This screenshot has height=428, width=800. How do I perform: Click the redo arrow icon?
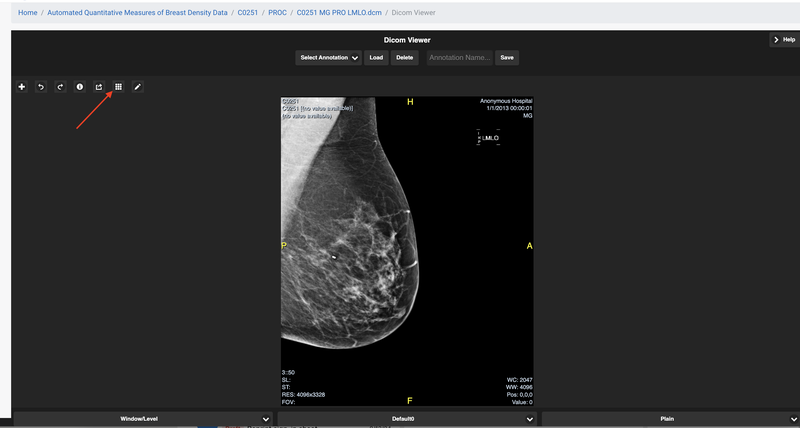(60, 87)
